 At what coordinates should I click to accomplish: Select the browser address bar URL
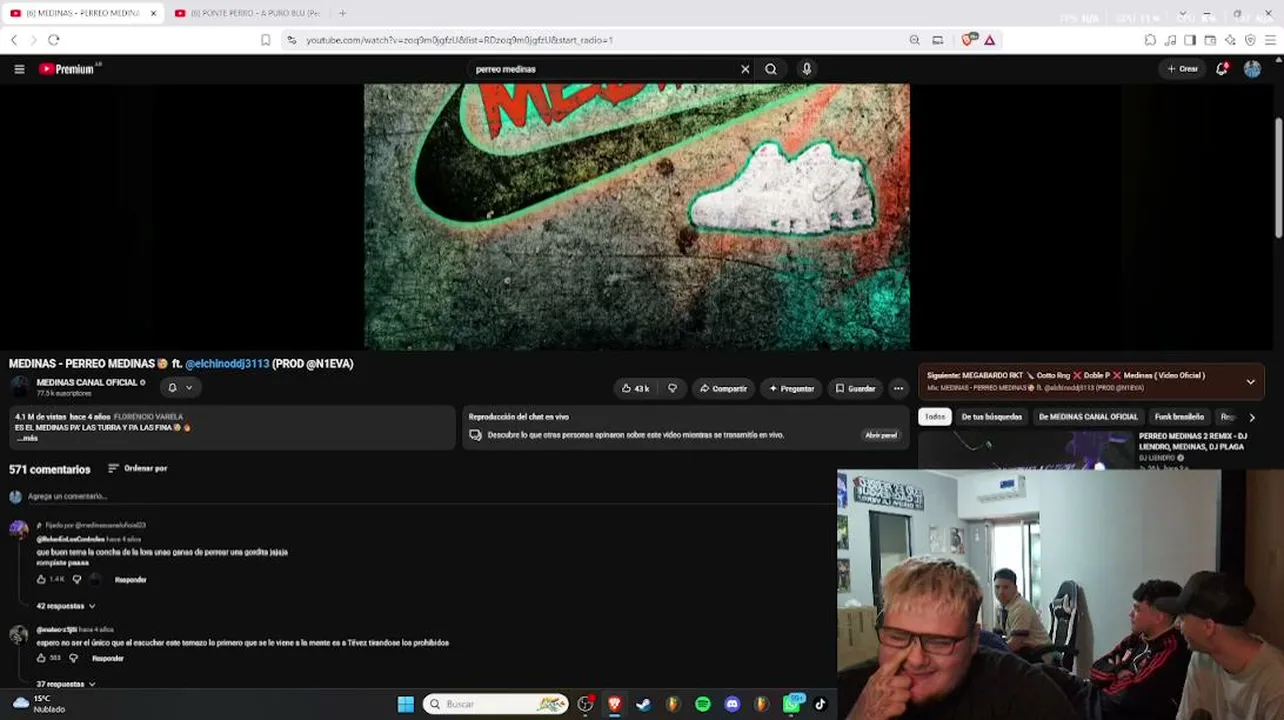pyautogui.click(x=459, y=40)
